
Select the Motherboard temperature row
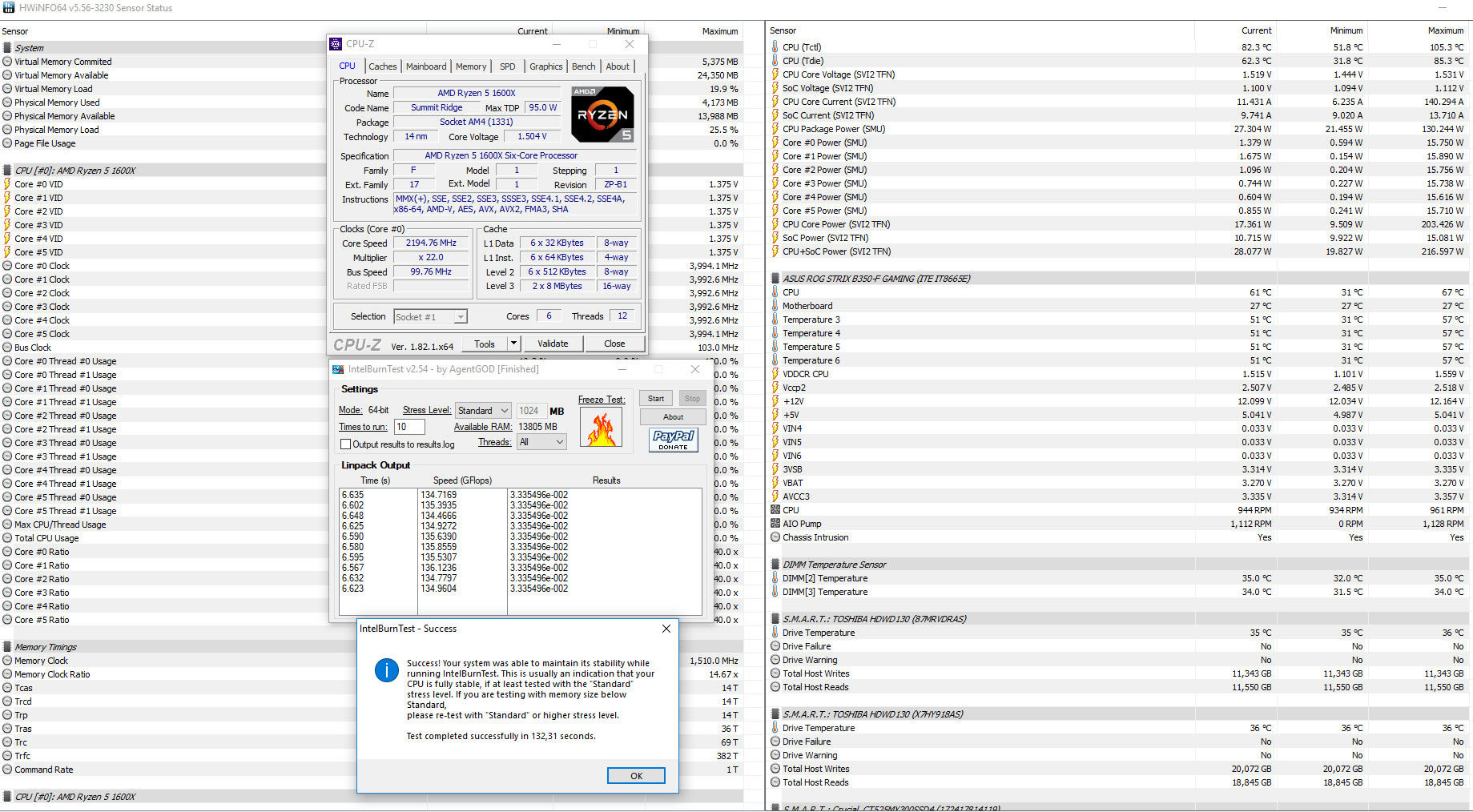tap(1117, 306)
